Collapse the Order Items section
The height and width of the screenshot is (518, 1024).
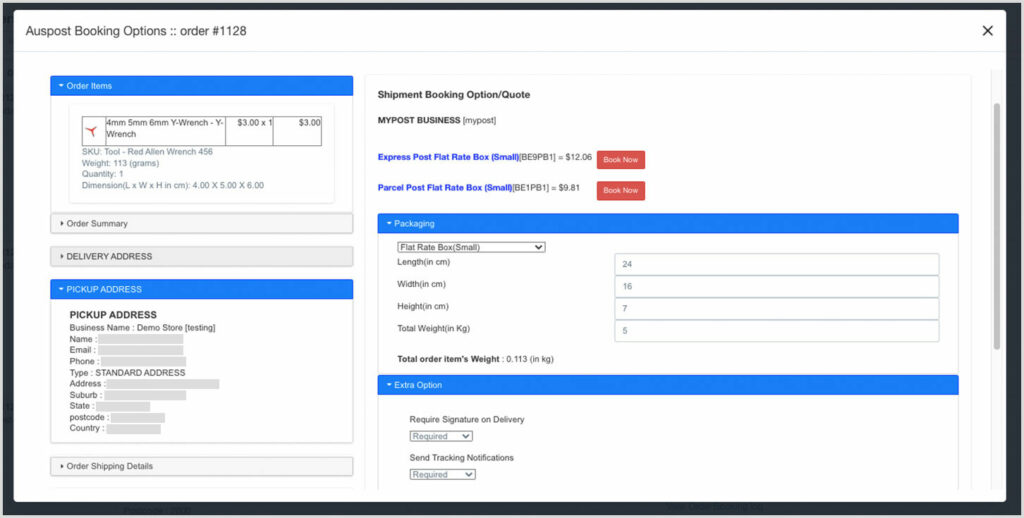coord(202,86)
